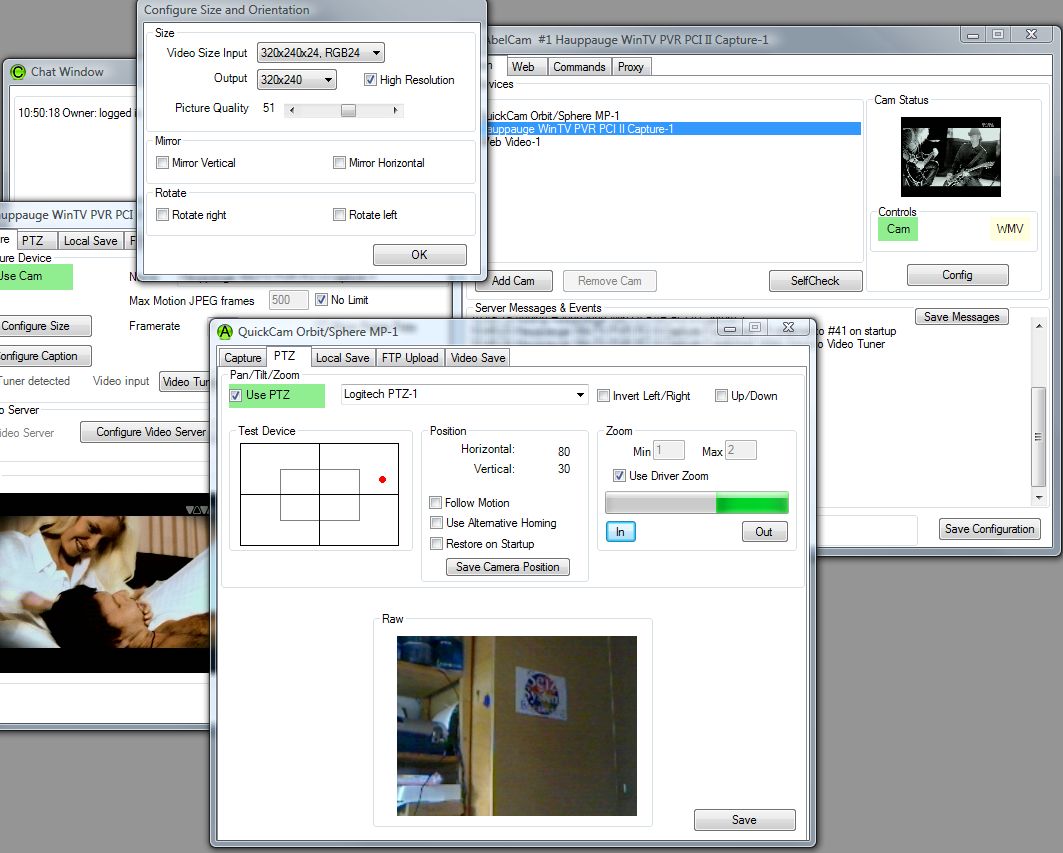This screenshot has width=1063, height=853.
Task: Click Configure Video Server button
Action: (x=145, y=432)
